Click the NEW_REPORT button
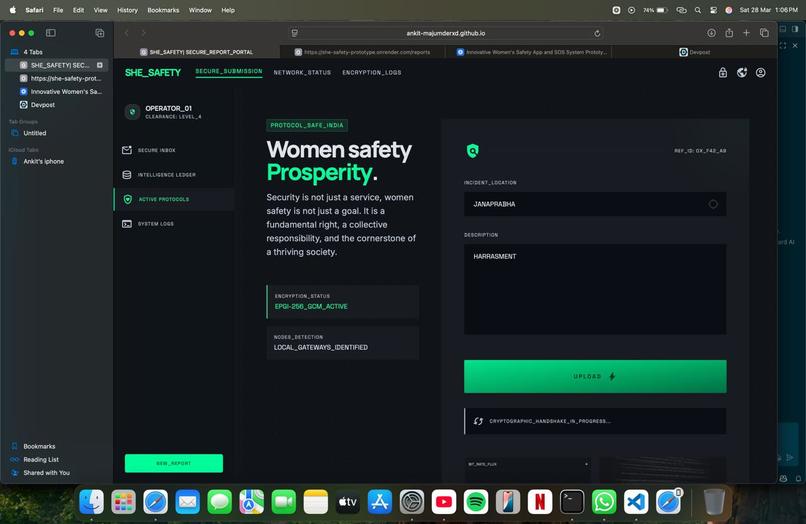This screenshot has height=524, width=806. (174, 463)
